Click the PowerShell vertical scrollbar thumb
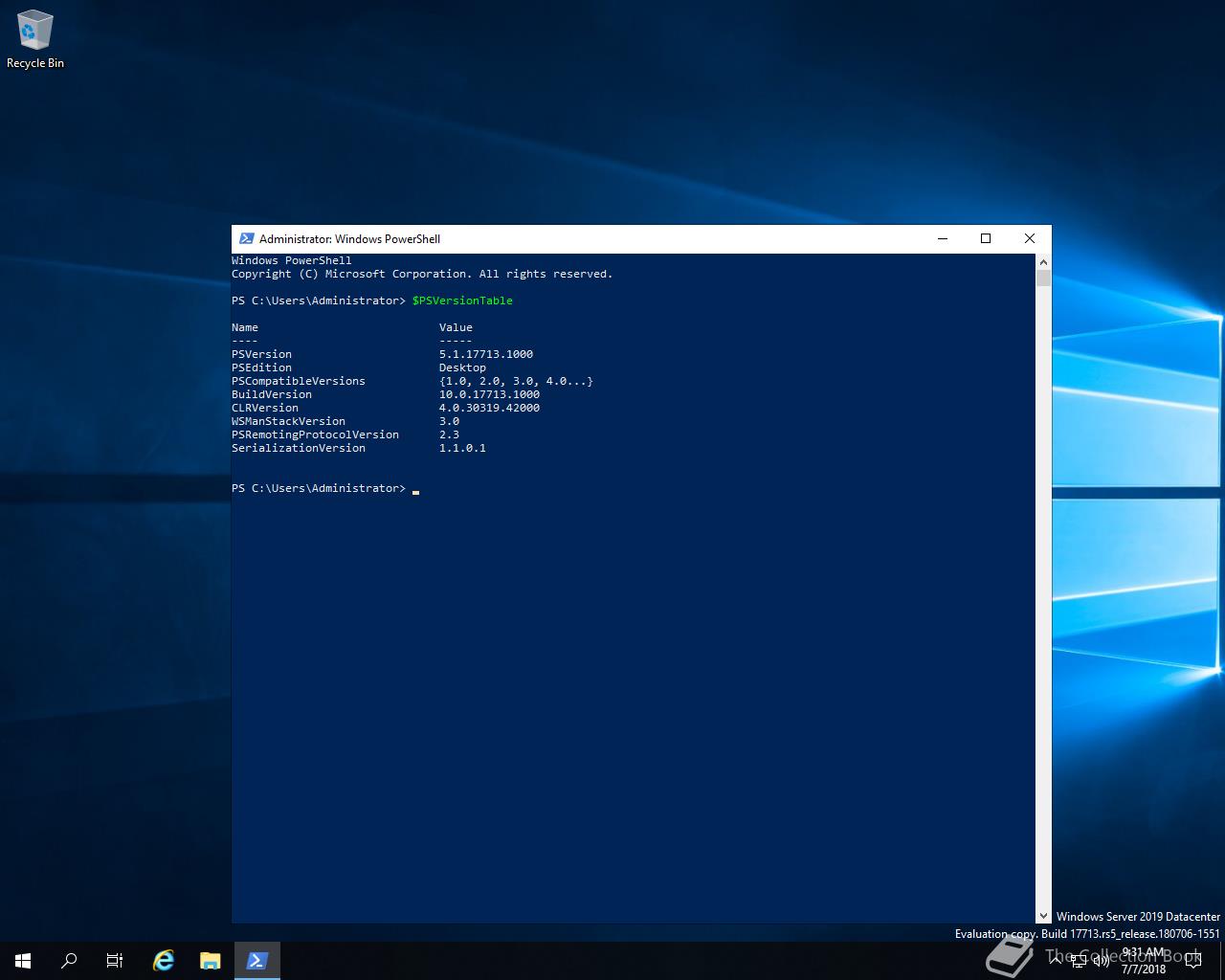This screenshot has height=980, width=1225. 1043,278
